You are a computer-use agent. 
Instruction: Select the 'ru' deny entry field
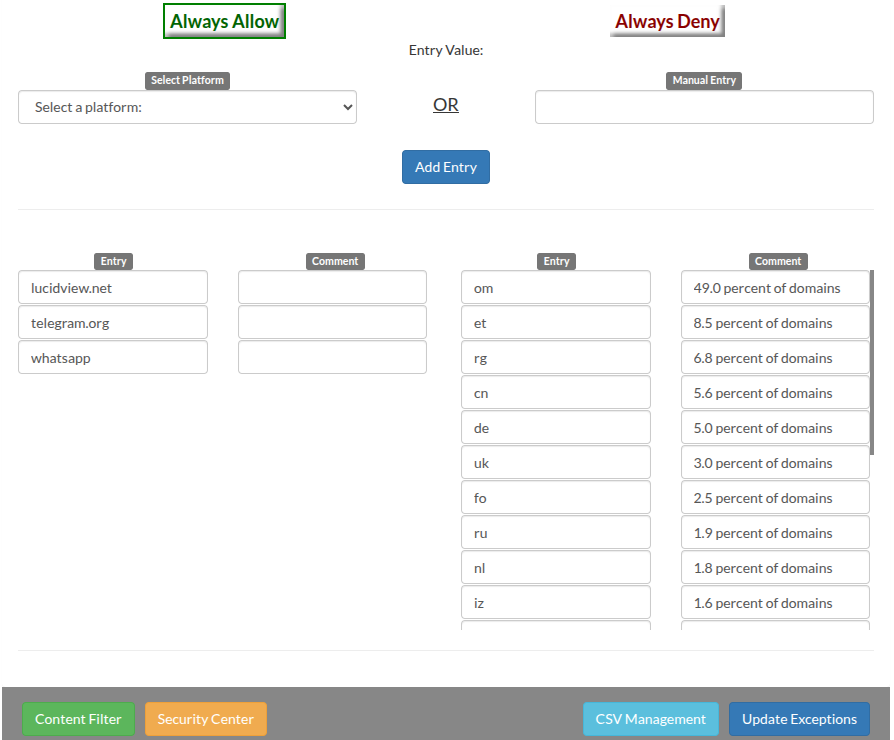(556, 533)
